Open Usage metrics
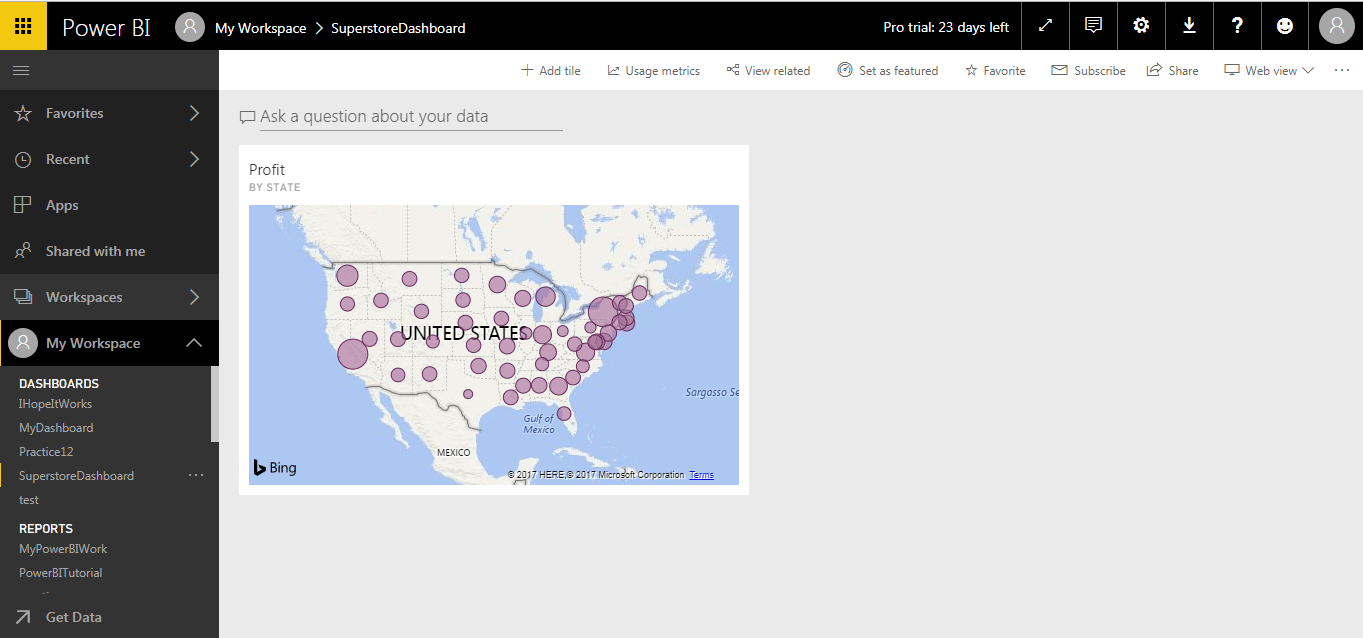This screenshot has height=638, width=1363. (x=654, y=71)
